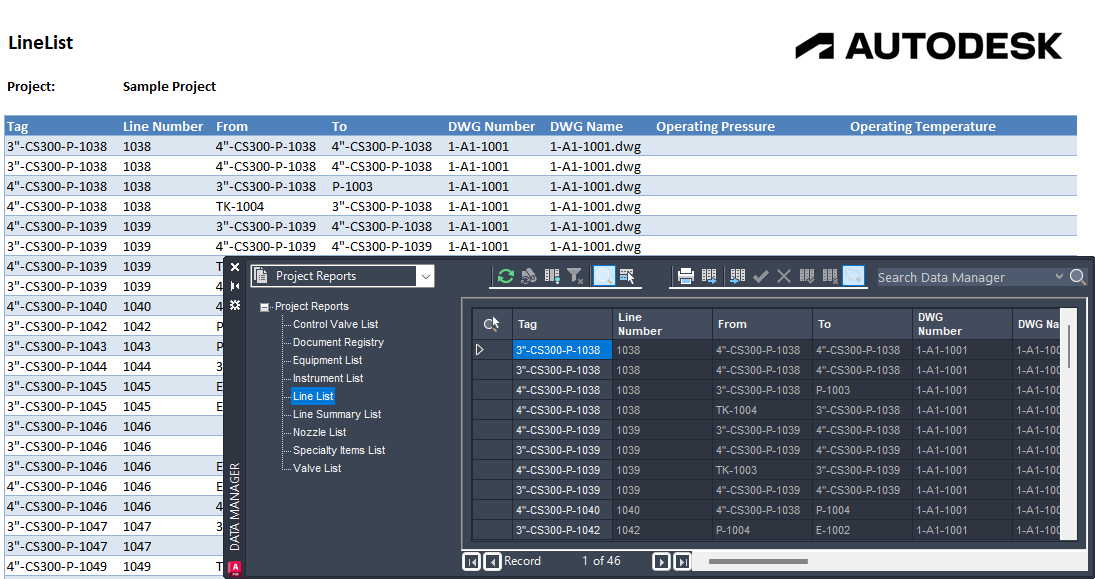The image size is (1095, 579).
Task: Click the Remove Filter funnel icon
Action: point(575,276)
